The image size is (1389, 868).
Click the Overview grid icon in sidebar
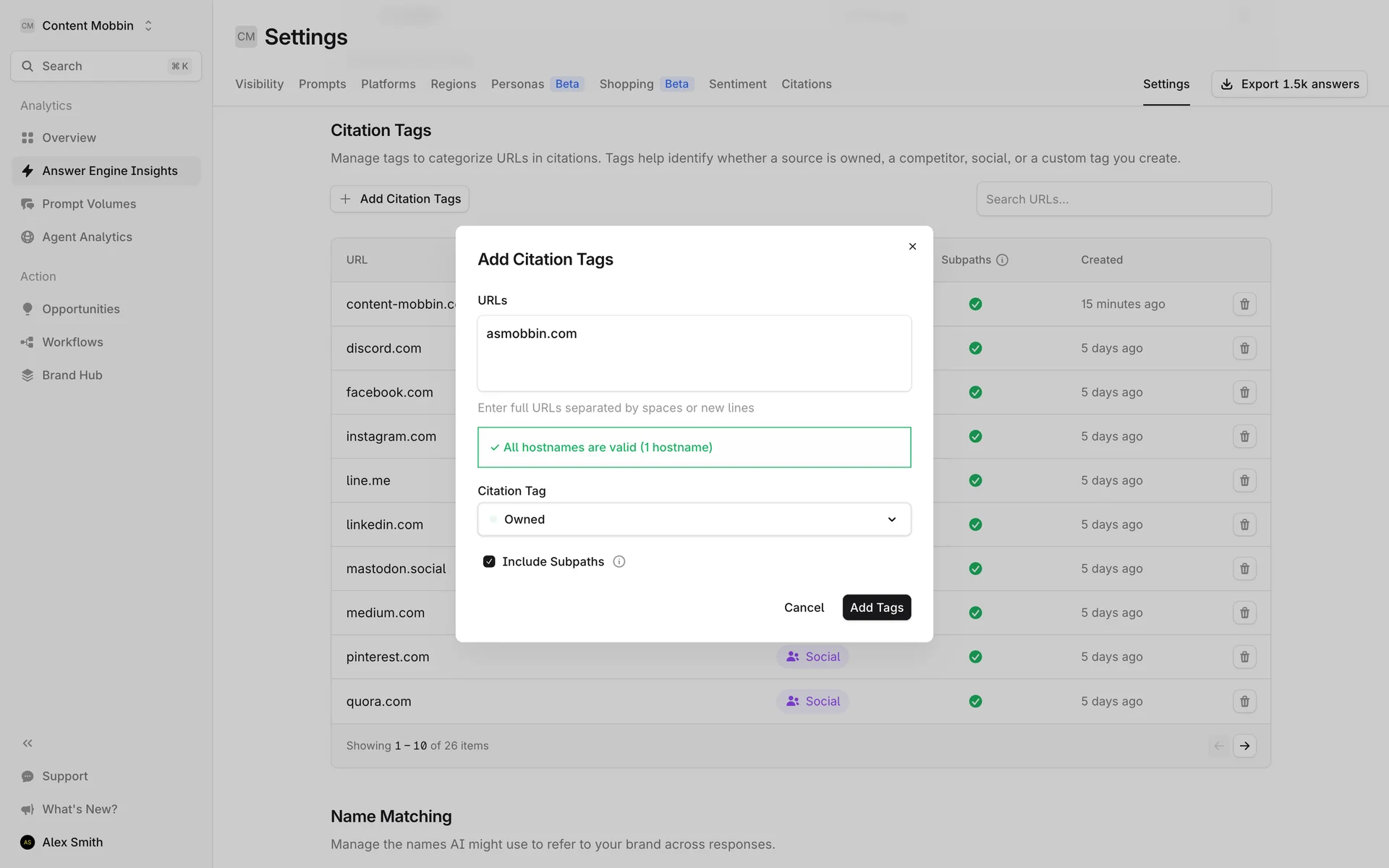[x=27, y=137]
